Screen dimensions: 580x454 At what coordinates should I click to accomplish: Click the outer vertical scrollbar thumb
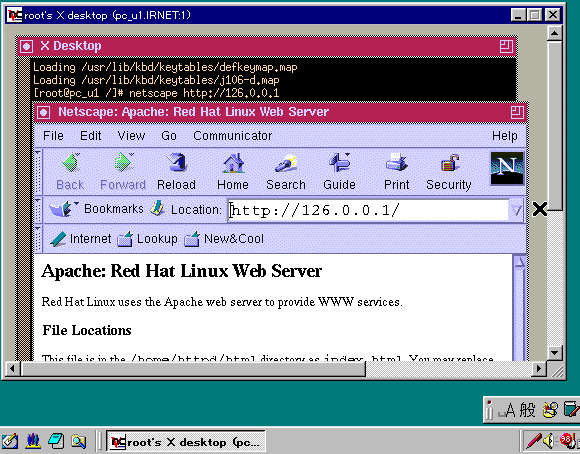click(554, 126)
